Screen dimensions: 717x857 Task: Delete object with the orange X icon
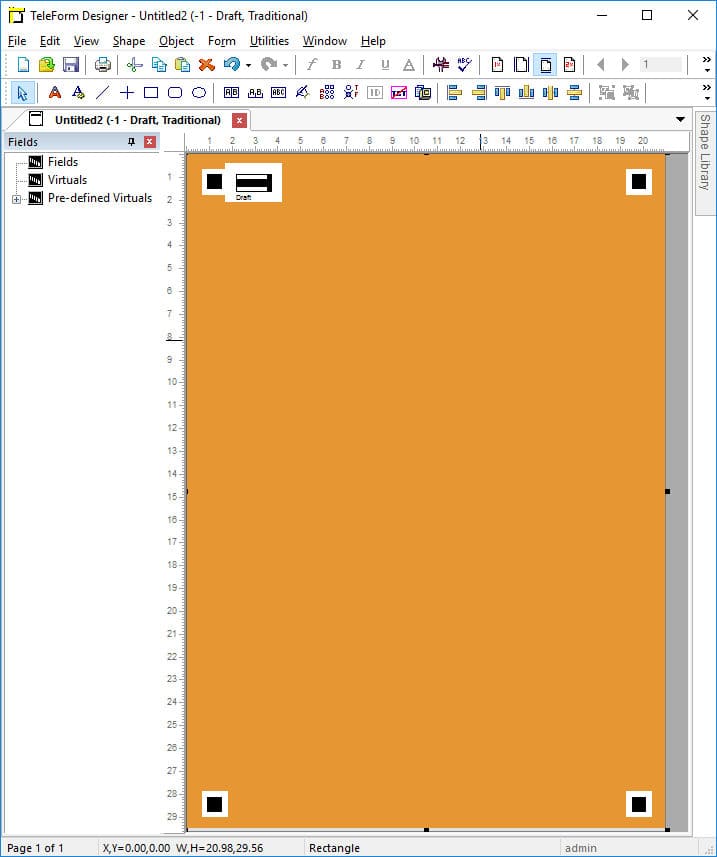coord(207,64)
